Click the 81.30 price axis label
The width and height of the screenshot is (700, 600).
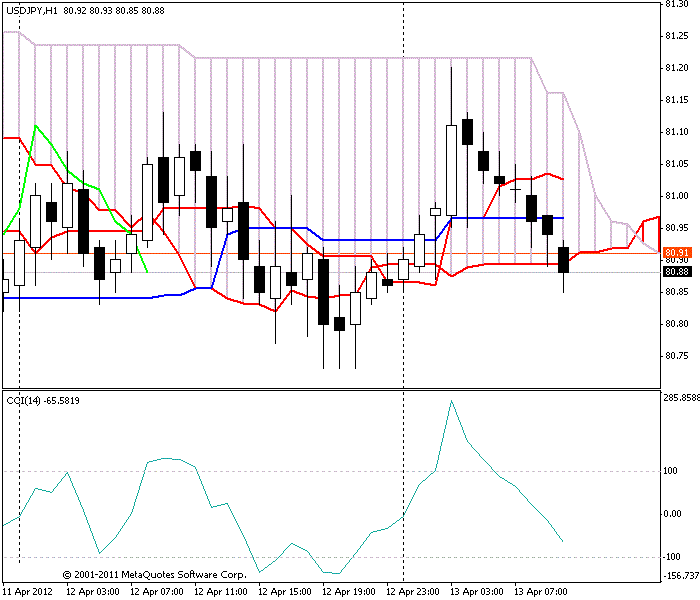(x=677, y=4)
